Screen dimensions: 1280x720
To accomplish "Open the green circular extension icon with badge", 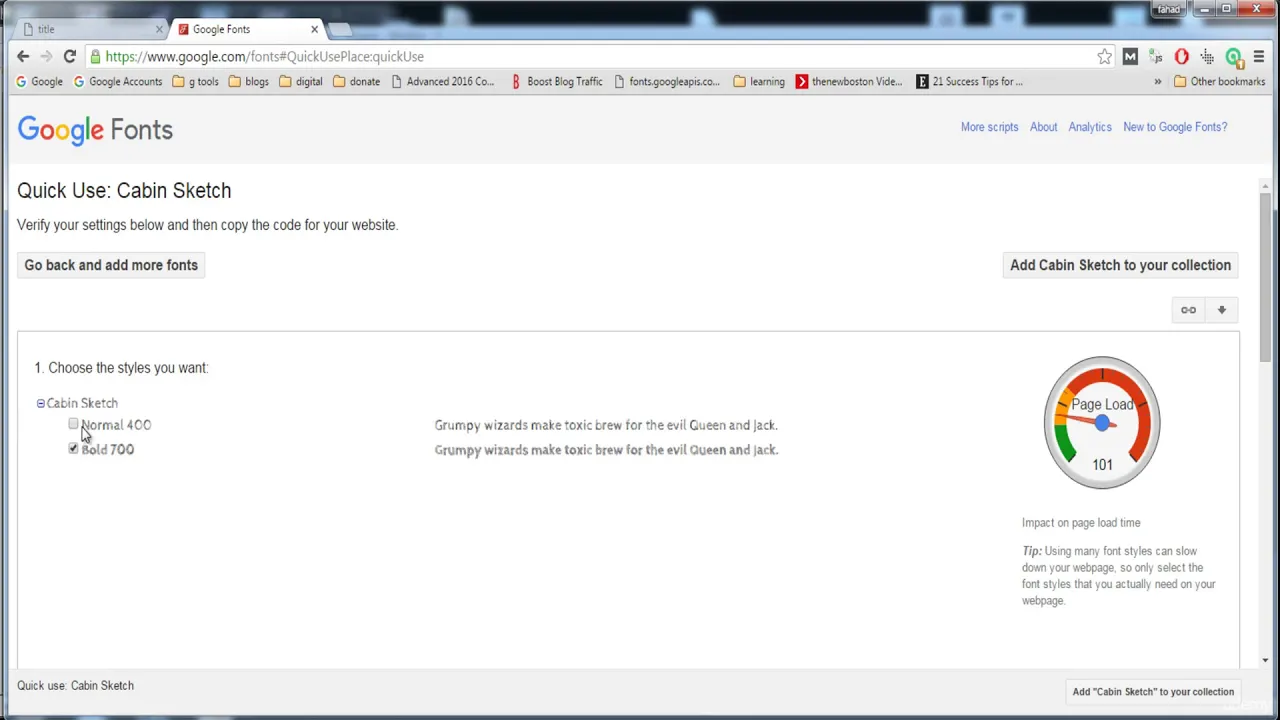I will click(1234, 57).
